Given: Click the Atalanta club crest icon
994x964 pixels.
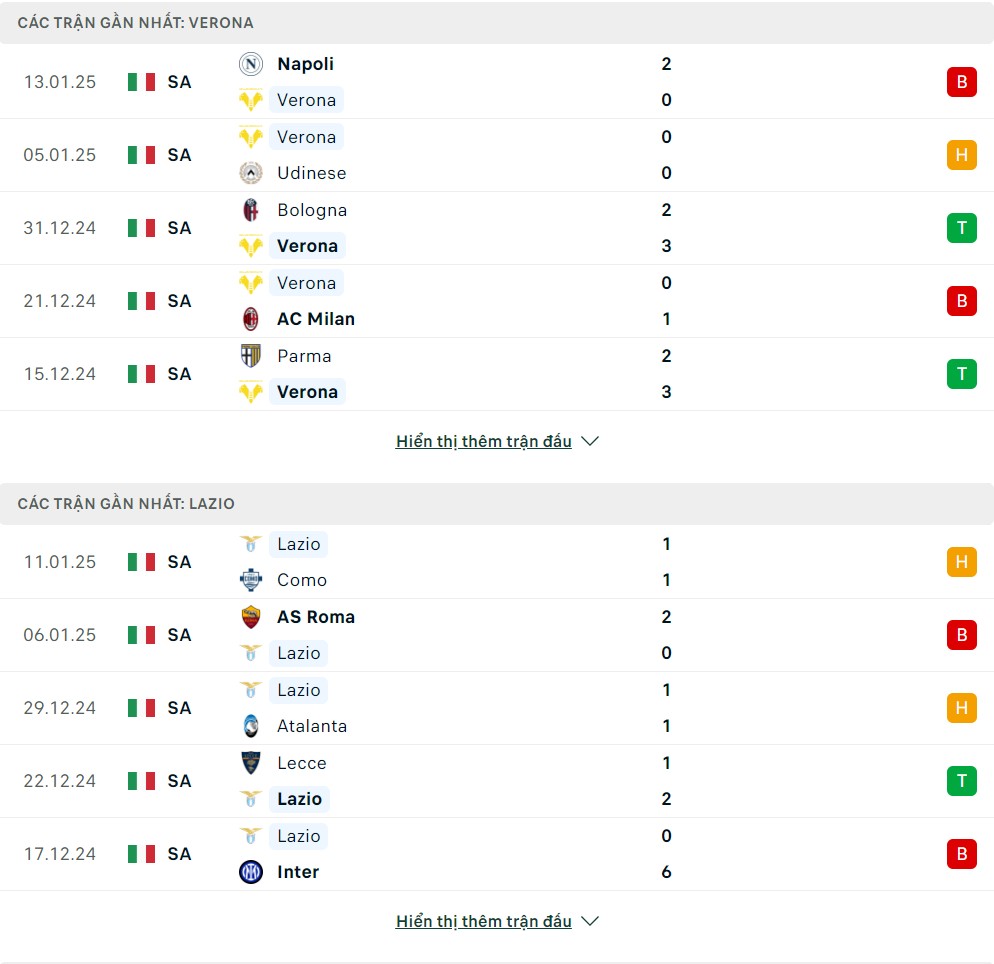Looking at the screenshot, I should [251, 726].
